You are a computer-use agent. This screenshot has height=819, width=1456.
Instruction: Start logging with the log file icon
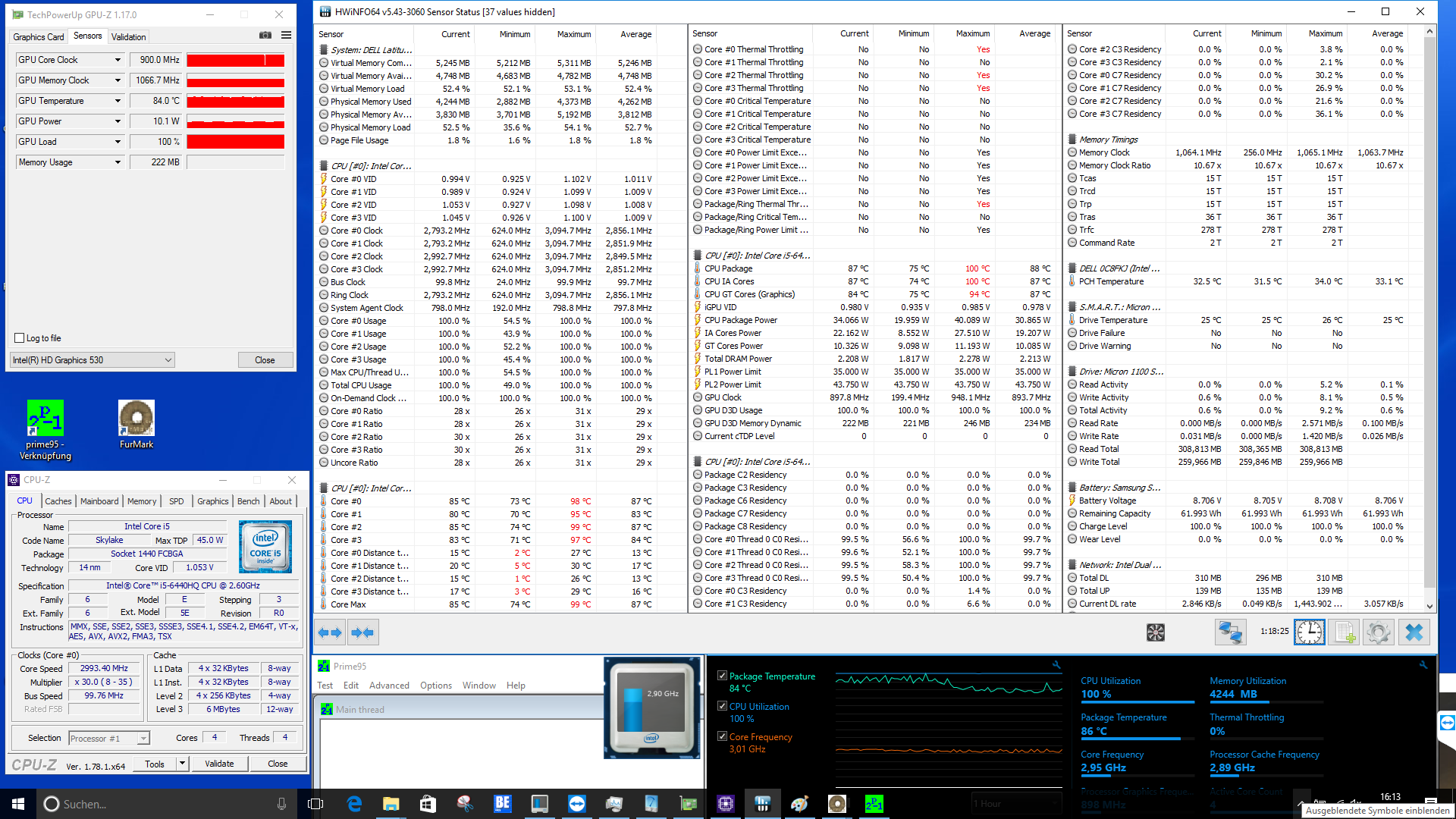(x=1344, y=632)
